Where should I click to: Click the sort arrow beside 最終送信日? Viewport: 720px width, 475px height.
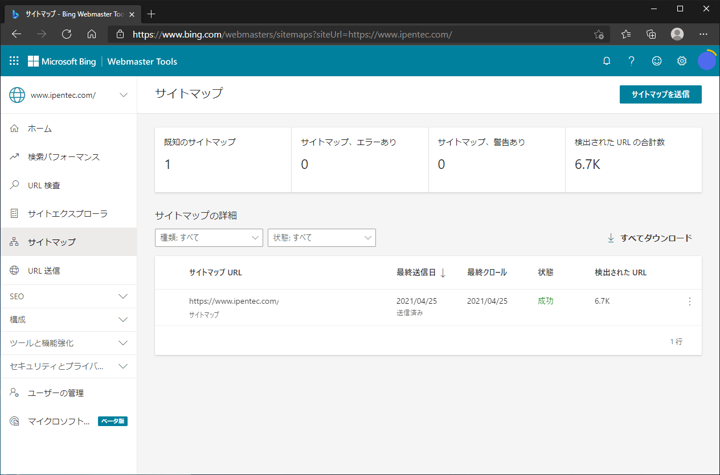point(443,273)
